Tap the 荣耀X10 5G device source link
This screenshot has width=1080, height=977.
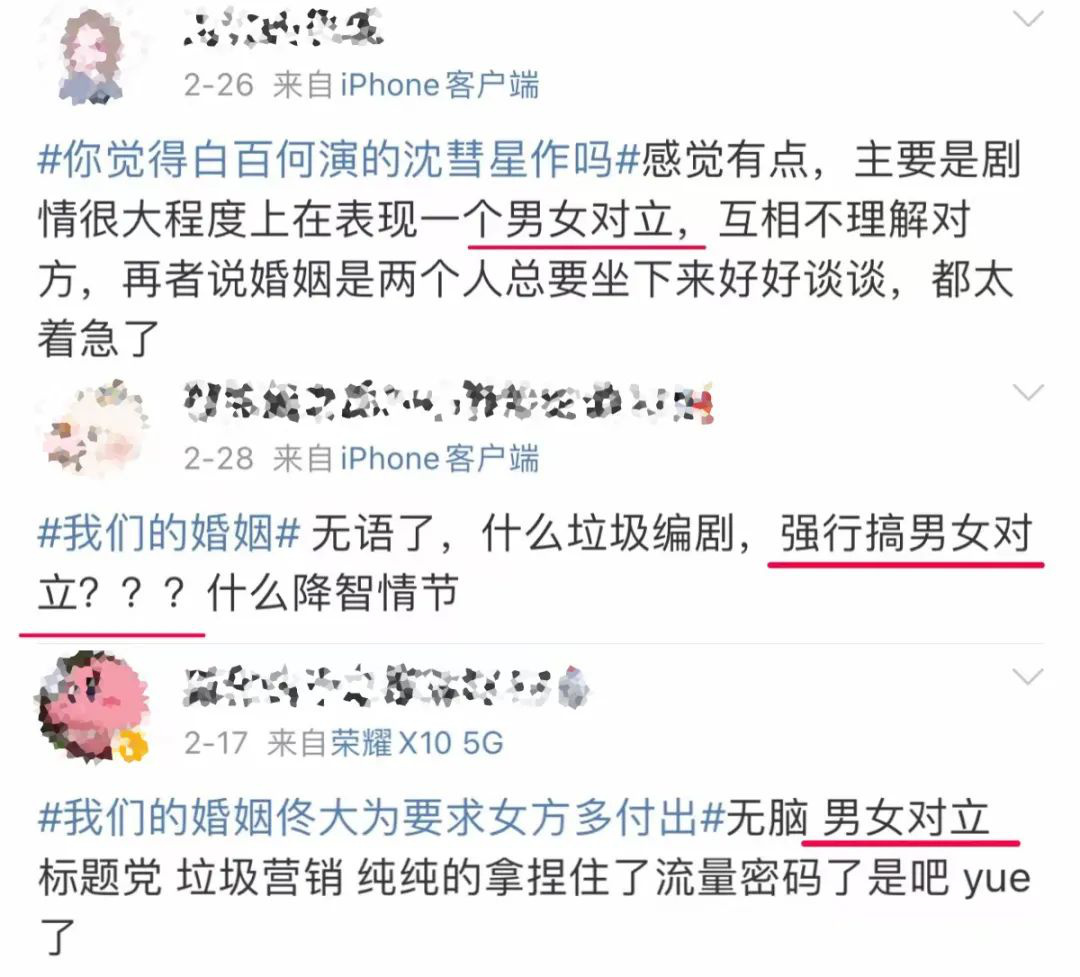point(417,743)
